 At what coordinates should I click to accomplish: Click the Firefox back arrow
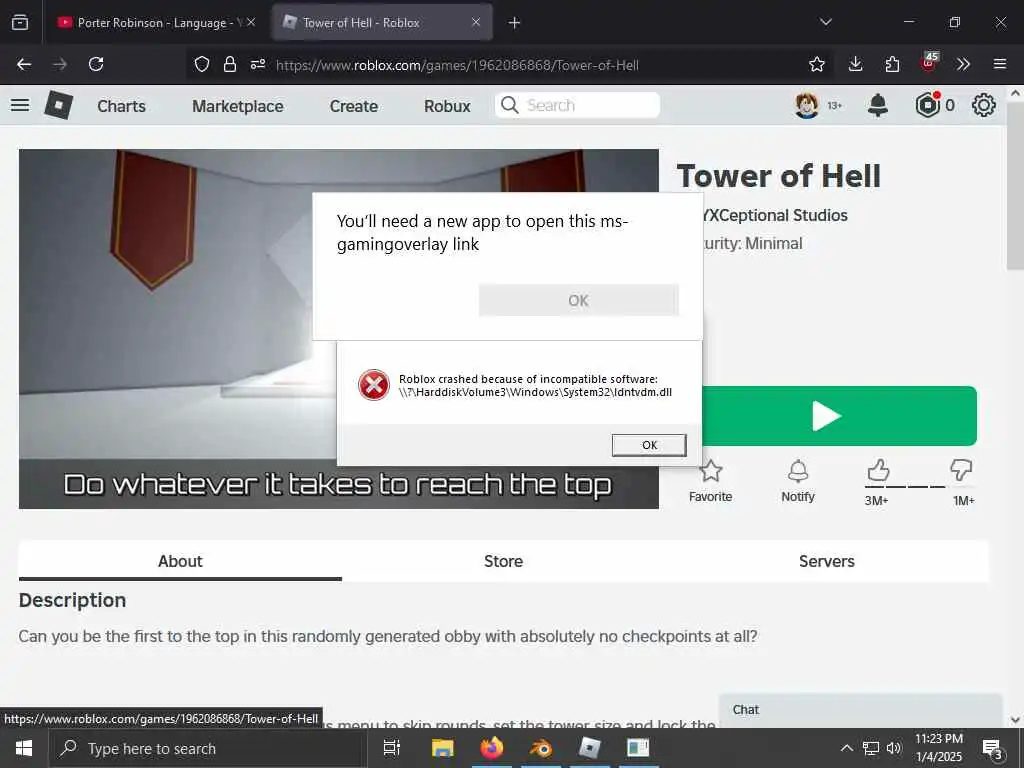24,64
